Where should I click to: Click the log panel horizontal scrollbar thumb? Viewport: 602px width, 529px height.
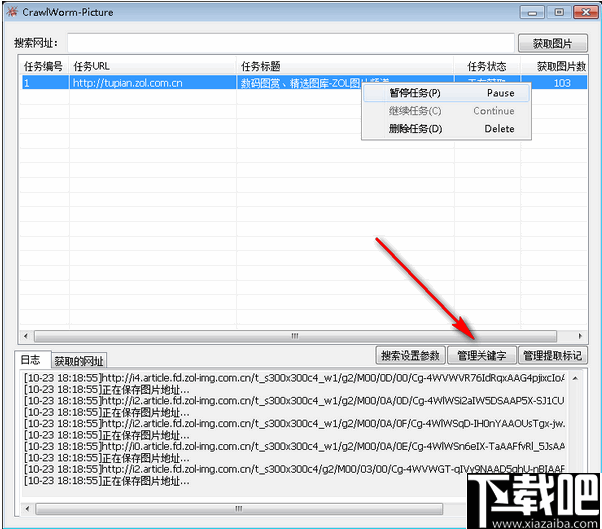coord(239,509)
